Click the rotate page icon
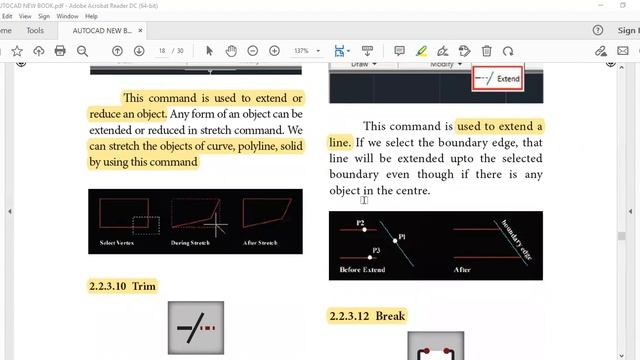The image size is (640, 360). (x=508, y=51)
